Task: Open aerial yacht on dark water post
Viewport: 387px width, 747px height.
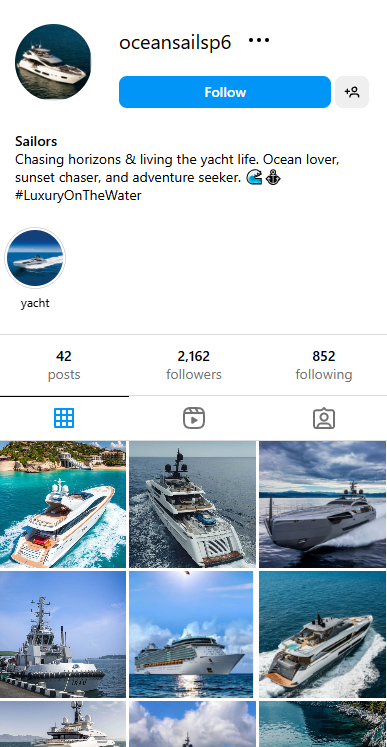Action: coord(323,635)
